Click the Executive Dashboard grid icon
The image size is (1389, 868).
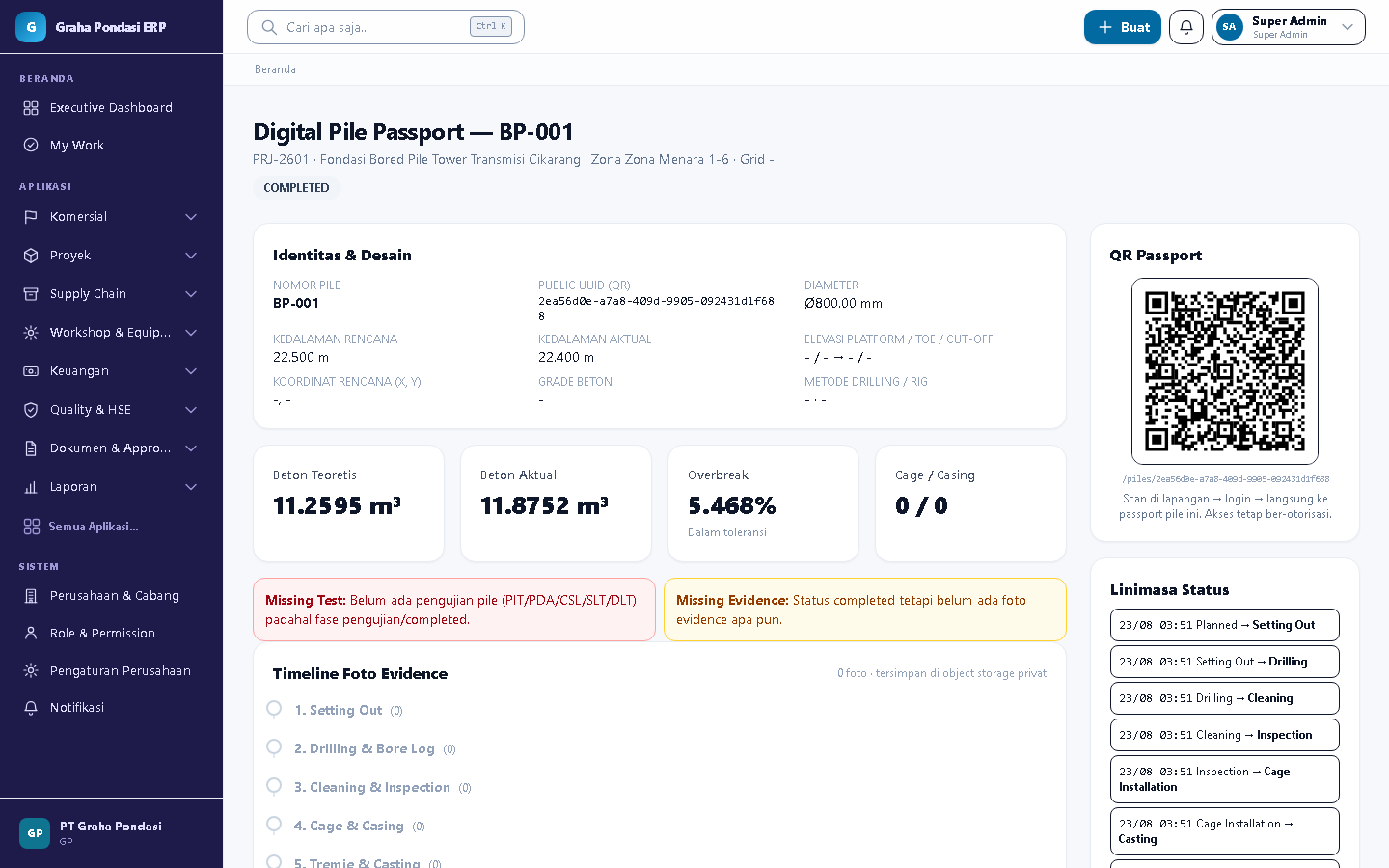(31, 108)
